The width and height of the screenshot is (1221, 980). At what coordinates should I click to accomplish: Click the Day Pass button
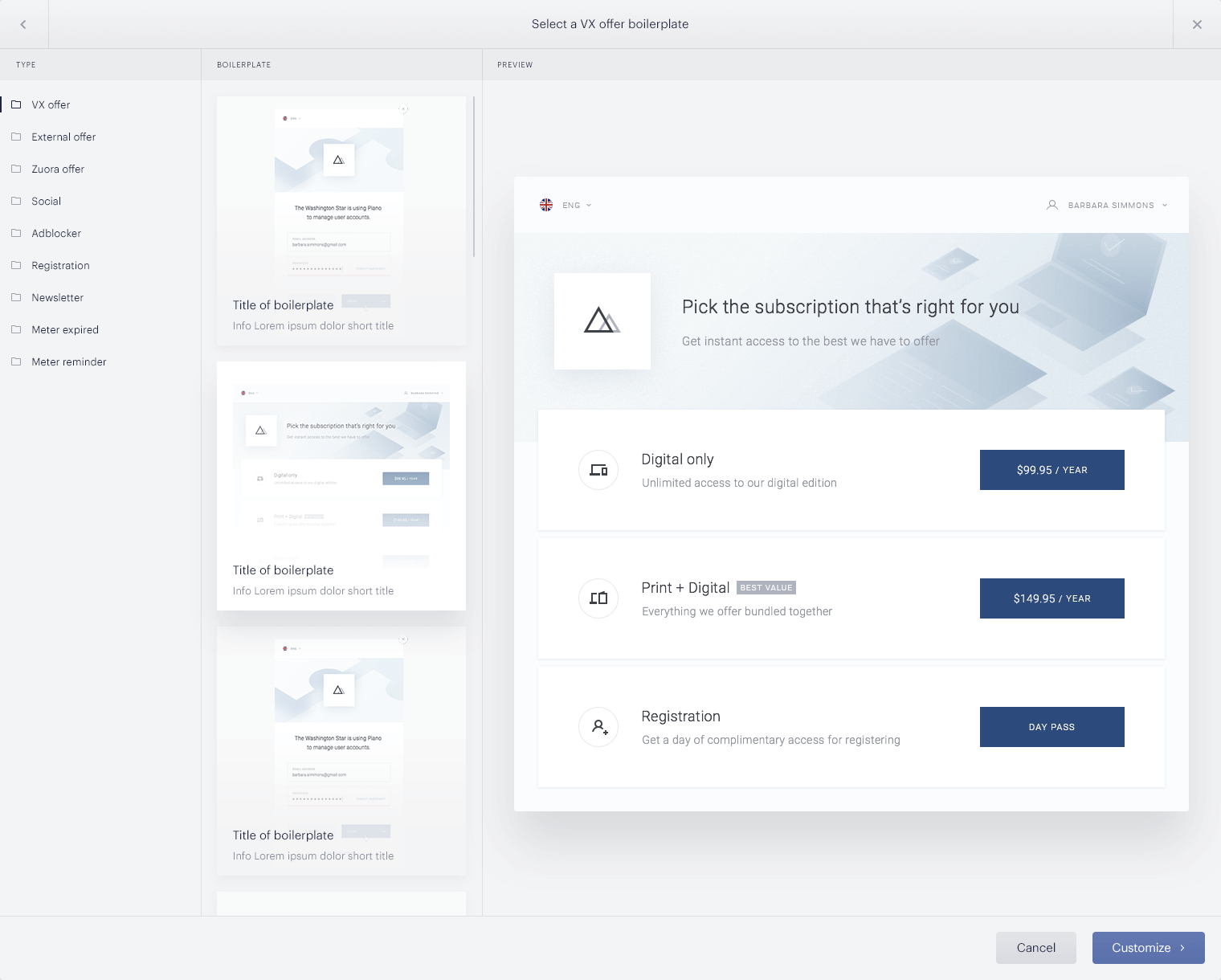click(x=1052, y=727)
